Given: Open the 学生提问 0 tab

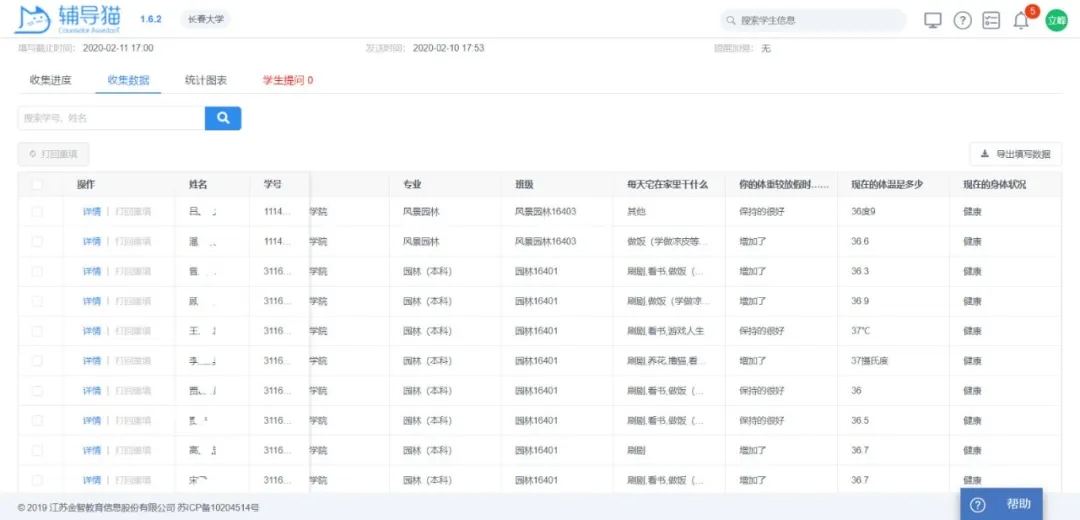Looking at the screenshot, I should 288,81.
